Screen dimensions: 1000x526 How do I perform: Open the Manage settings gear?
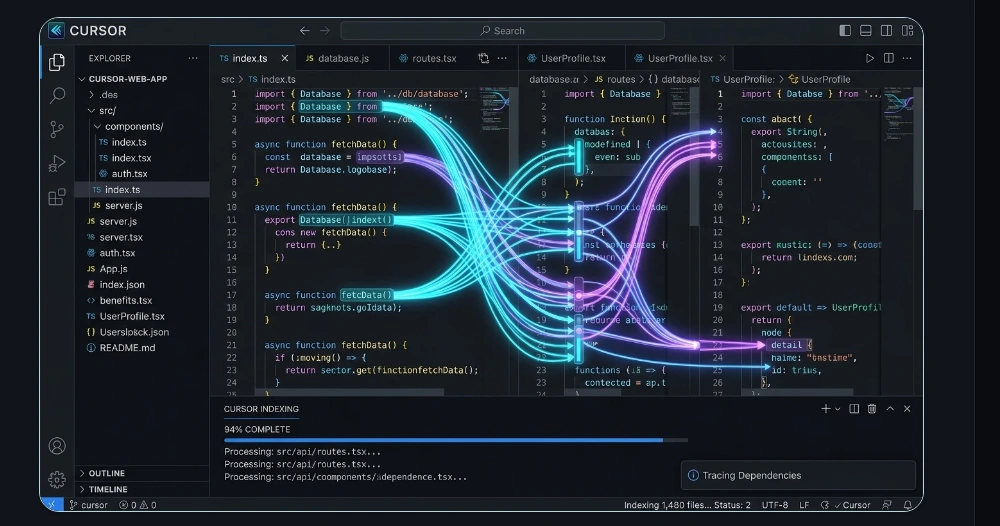(57, 479)
